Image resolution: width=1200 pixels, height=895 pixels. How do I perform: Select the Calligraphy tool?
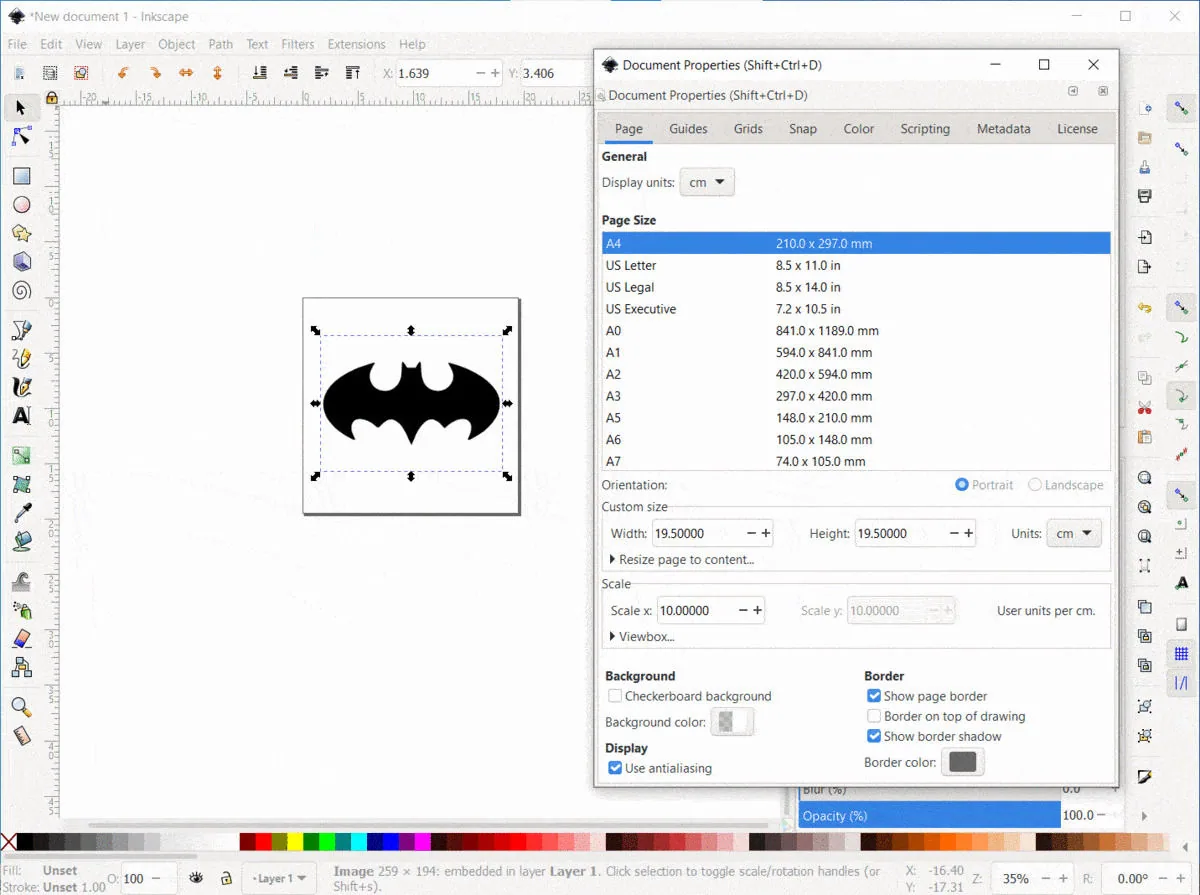click(x=21, y=387)
